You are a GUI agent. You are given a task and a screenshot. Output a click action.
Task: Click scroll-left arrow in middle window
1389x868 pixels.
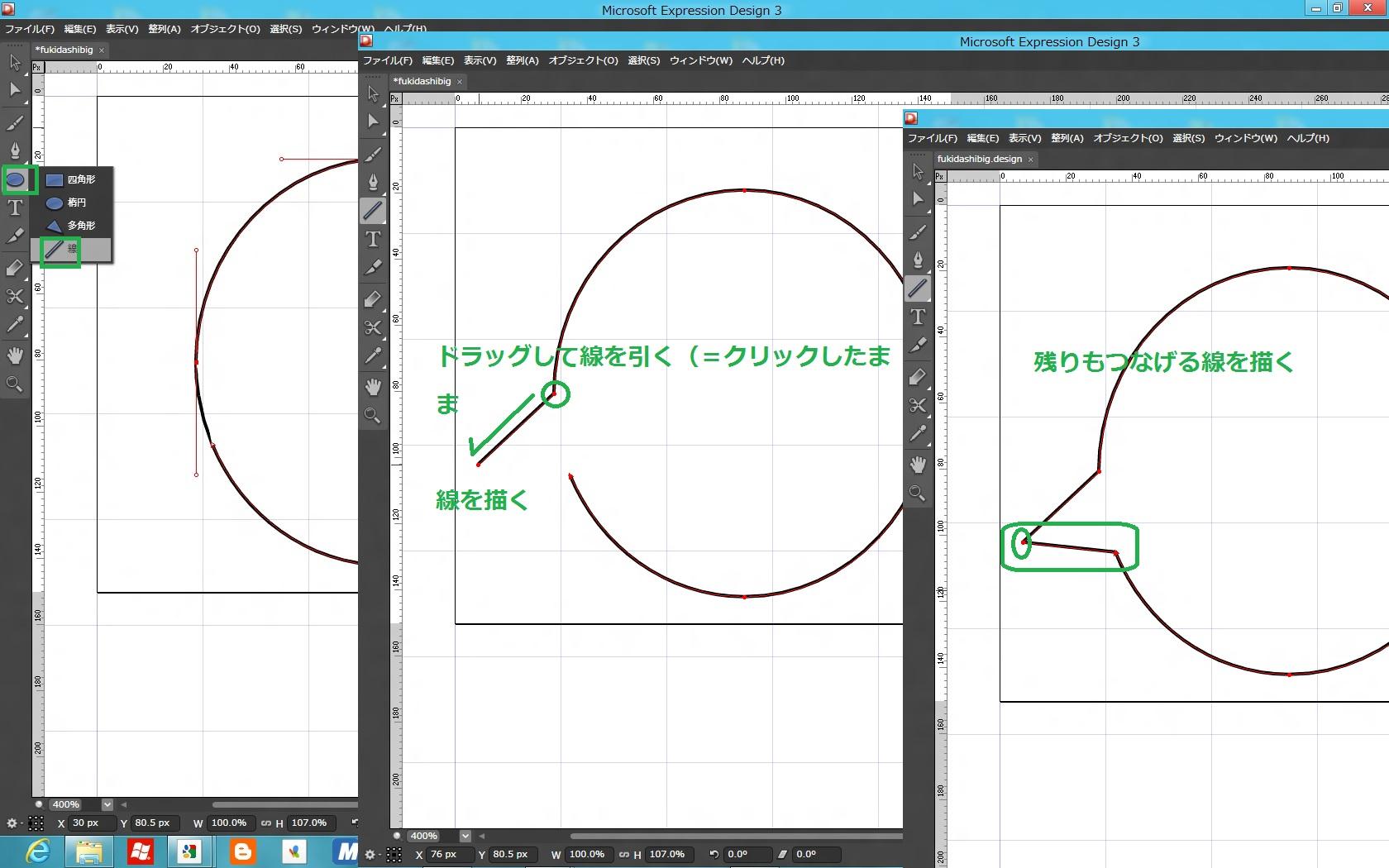482,837
